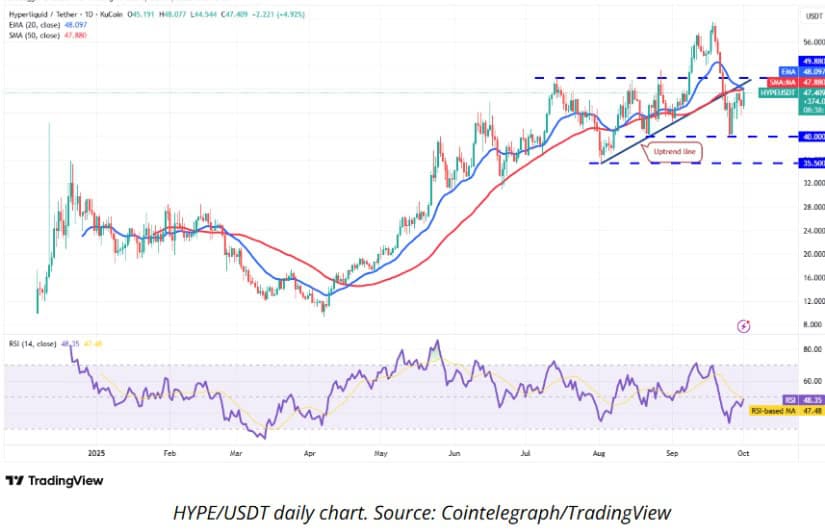Click the purple lightning event icon

pyautogui.click(x=743, y=325)
